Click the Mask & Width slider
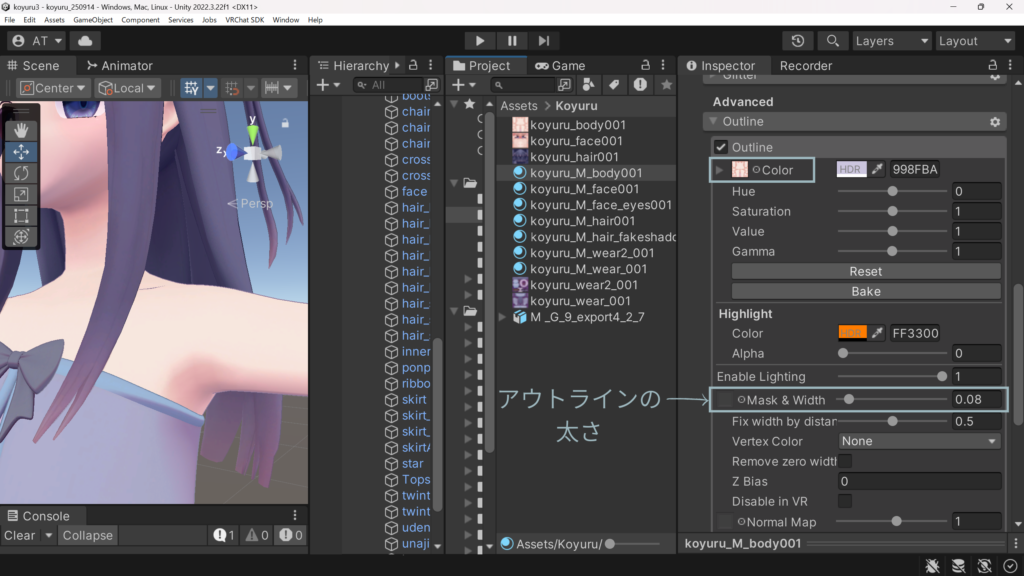The width and height of the screenshot is (1024, 576). (892, 399)
